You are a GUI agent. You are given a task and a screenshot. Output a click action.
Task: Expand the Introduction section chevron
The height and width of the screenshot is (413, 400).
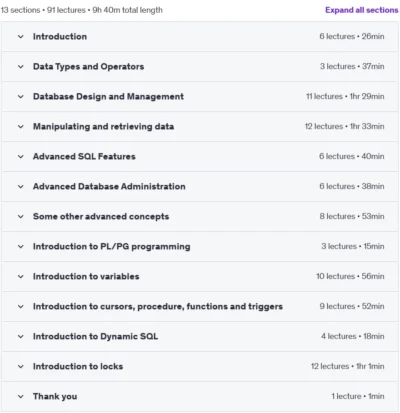tap(21, 37)
